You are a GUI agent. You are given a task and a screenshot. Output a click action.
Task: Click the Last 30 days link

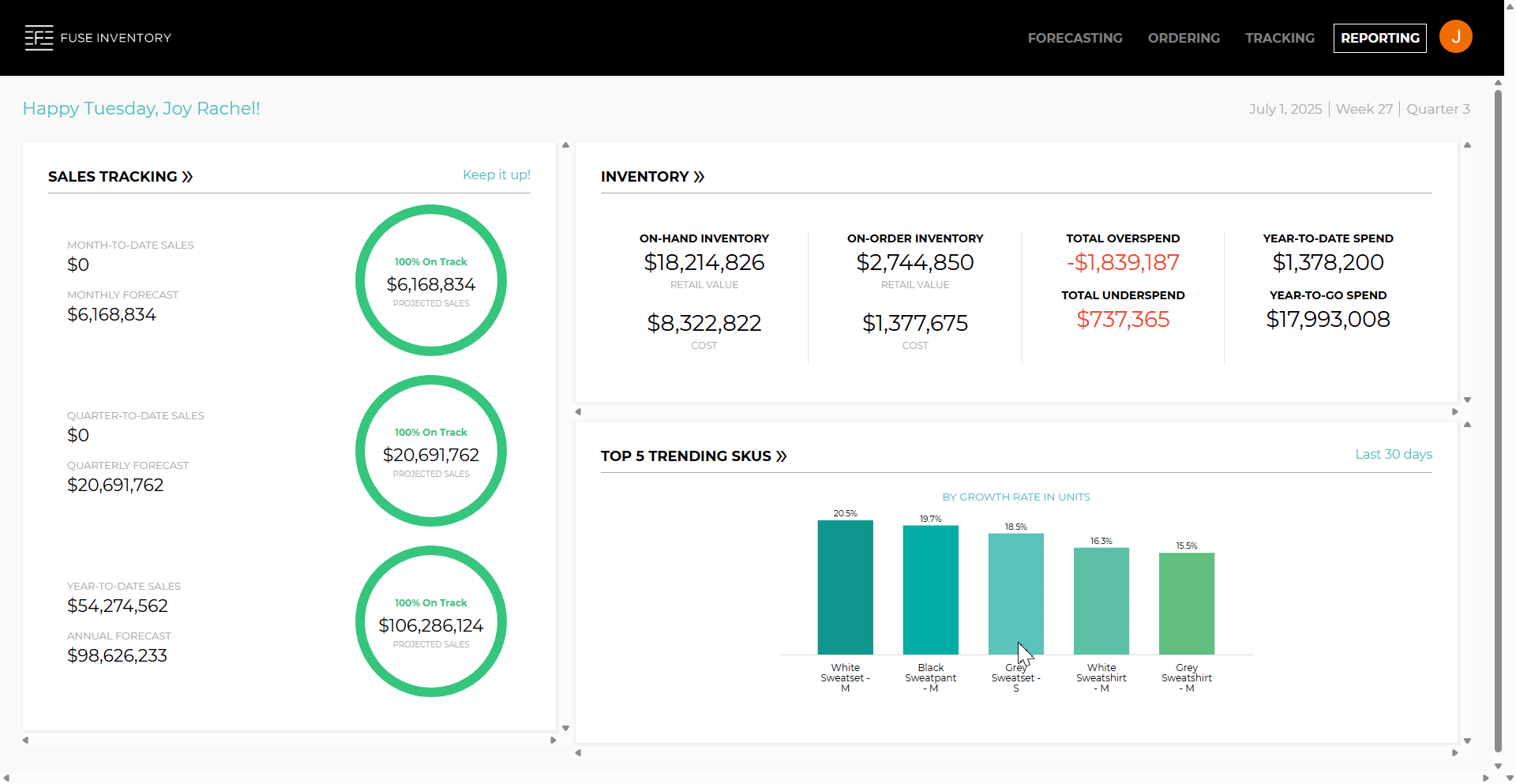[1393, 454]
